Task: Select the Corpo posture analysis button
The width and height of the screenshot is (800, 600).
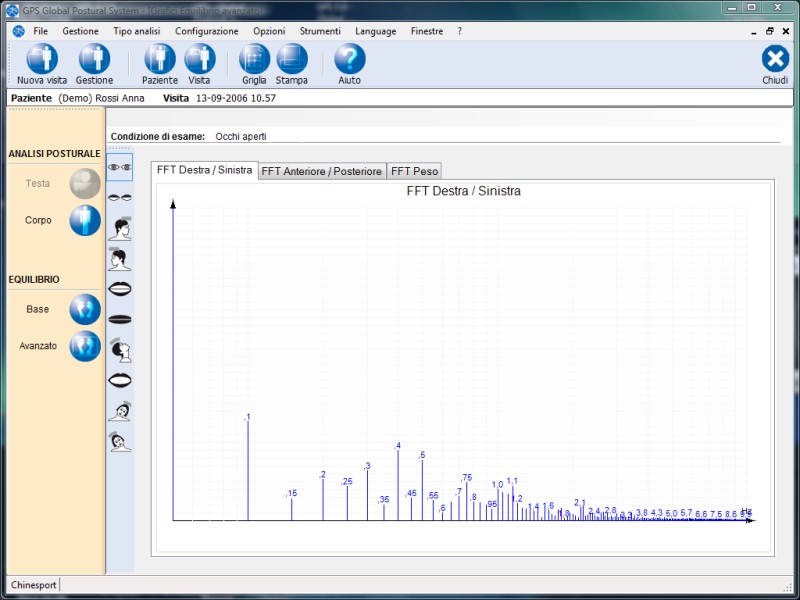Action: [85, 220]
